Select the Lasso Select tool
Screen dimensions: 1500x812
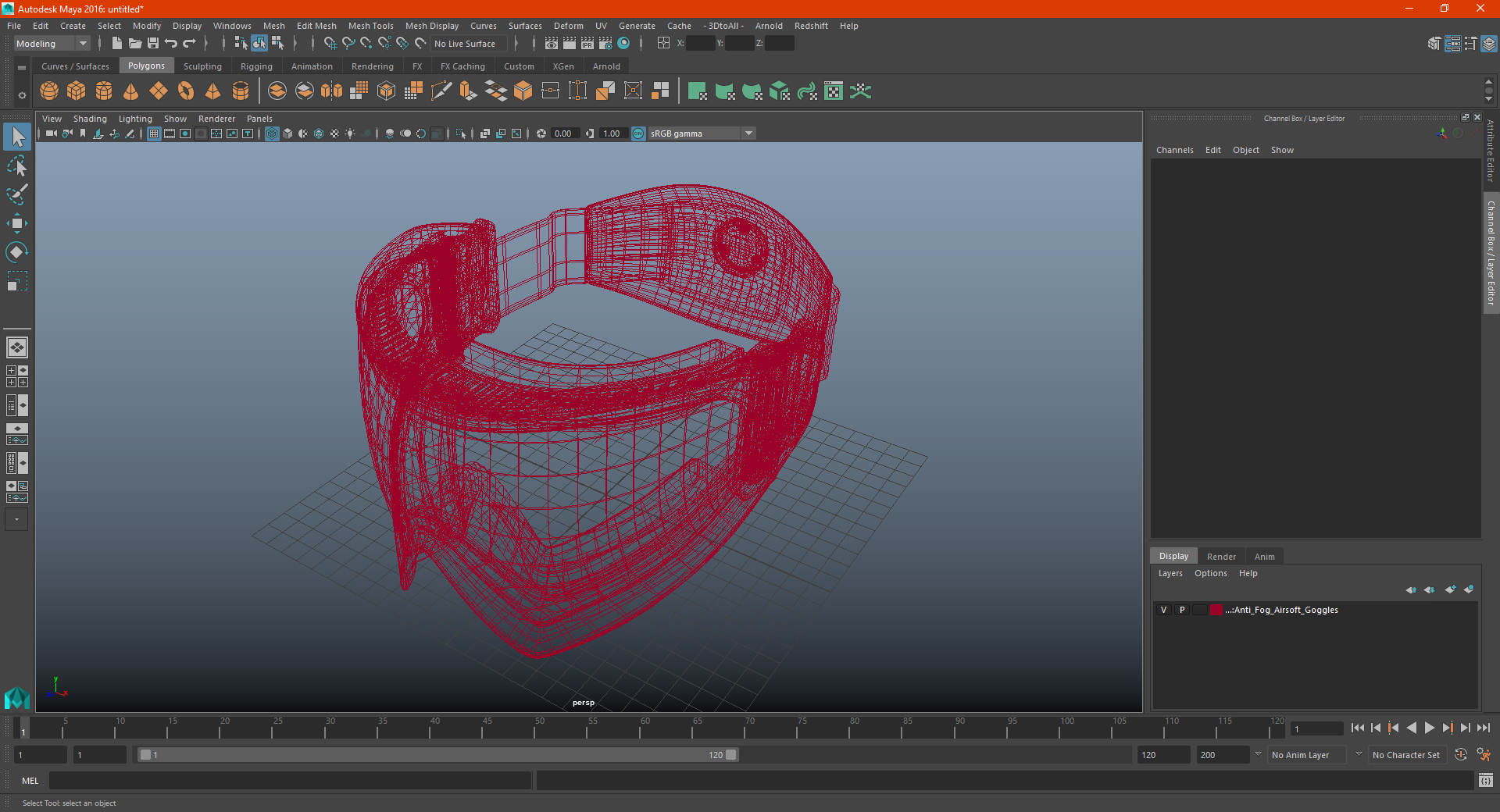coord(17,166)
